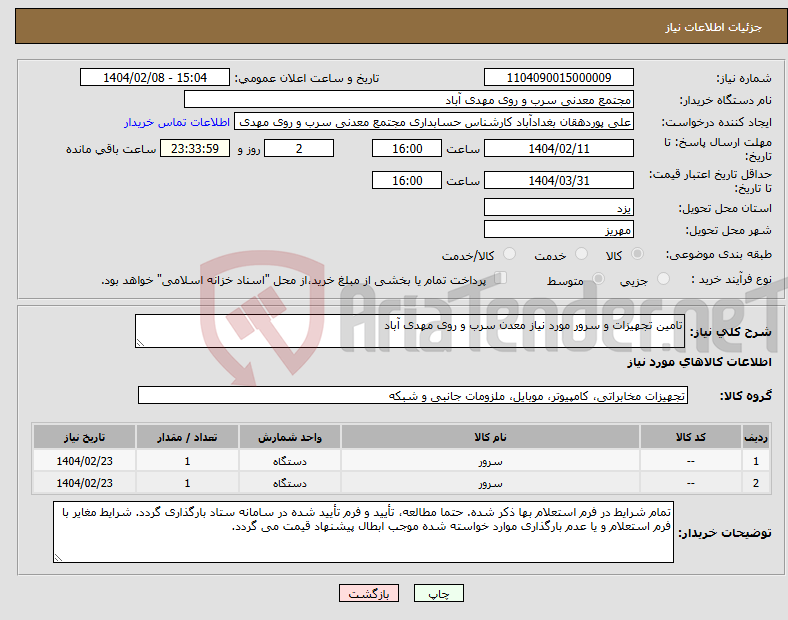Click the delivery province field یزد
Viewport: 788px width, 620px height.
click(x=558, y=207)
